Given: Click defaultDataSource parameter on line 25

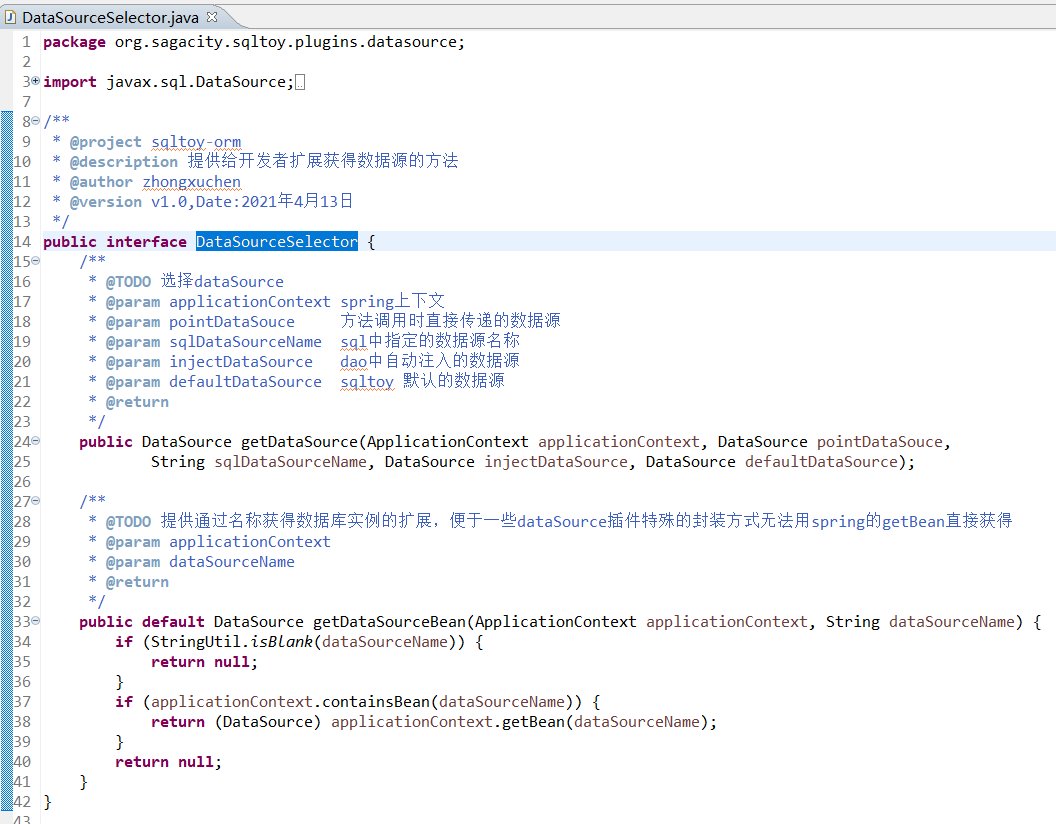Looking at the screenshot, I should point(821,462).
